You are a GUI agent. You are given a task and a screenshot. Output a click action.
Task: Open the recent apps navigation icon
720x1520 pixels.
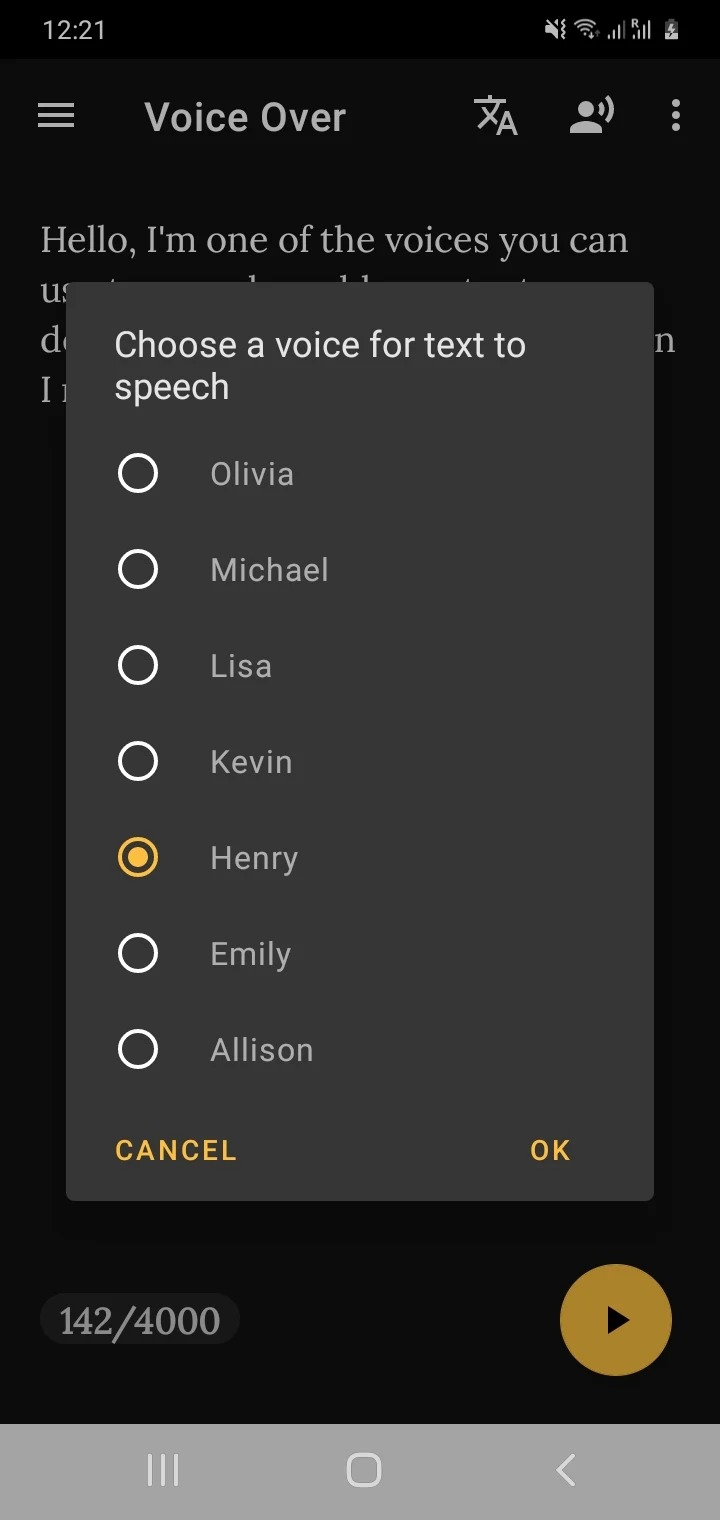click(x=162, y=1470)
